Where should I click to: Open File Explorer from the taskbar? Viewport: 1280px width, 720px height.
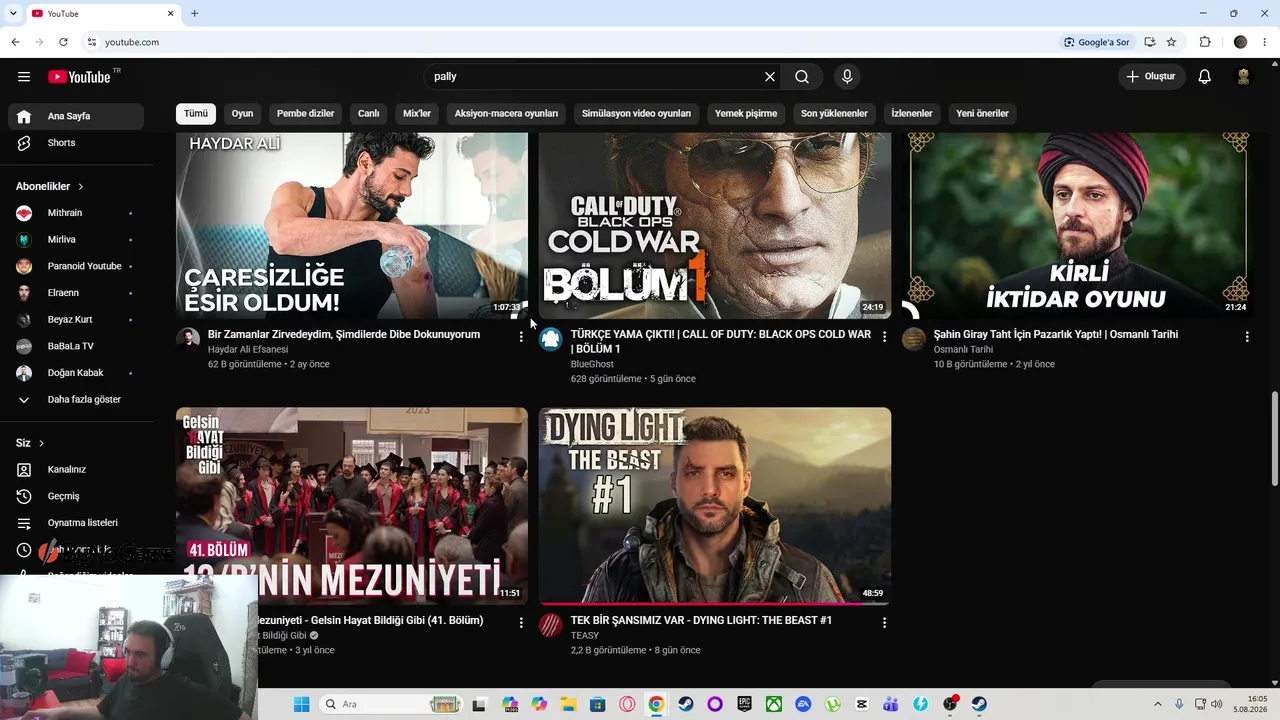568,704
